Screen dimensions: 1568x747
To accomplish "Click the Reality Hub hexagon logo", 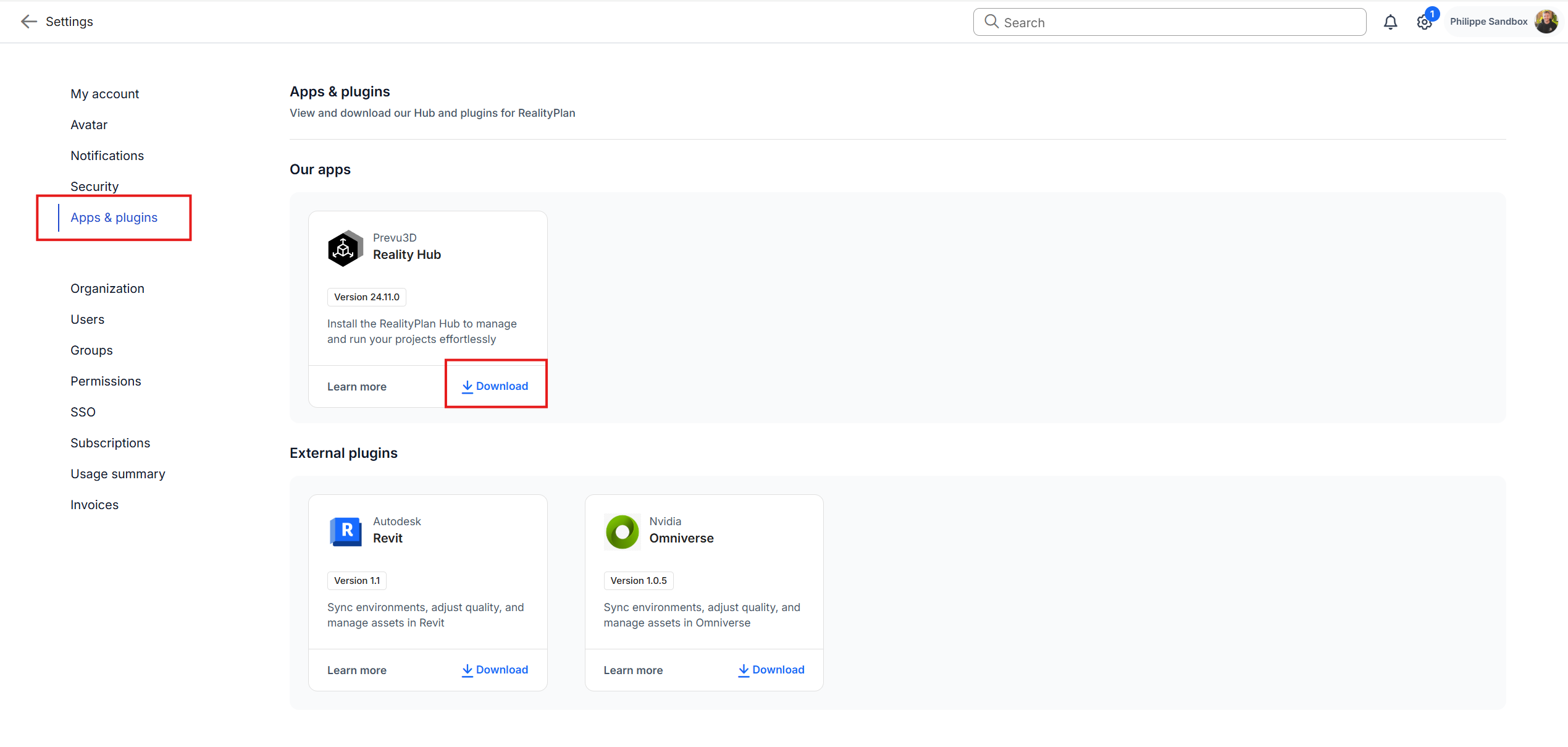I will pos(345,248).
